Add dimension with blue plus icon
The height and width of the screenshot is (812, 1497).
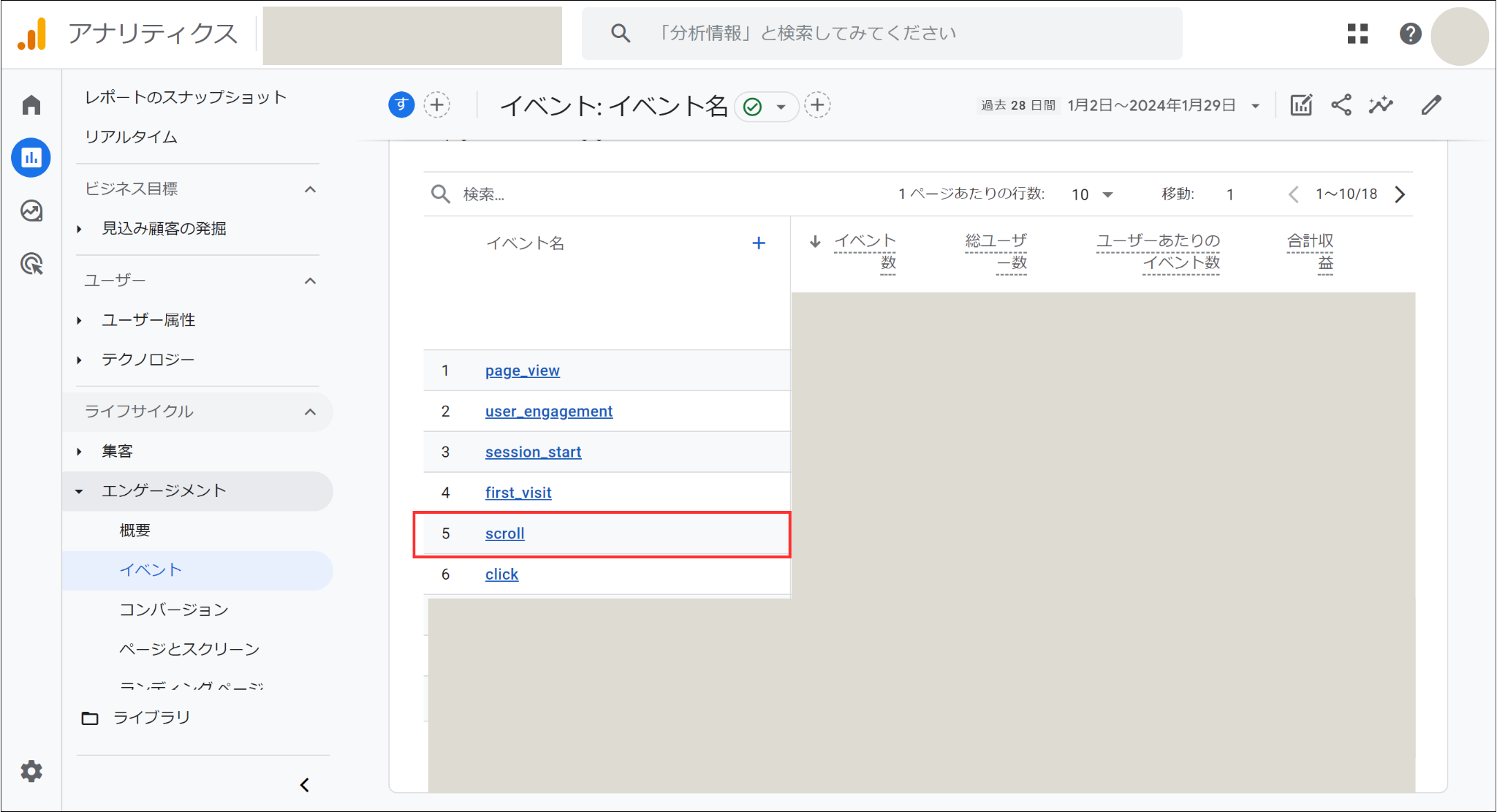pyautogui.click(x=759, y=243)
